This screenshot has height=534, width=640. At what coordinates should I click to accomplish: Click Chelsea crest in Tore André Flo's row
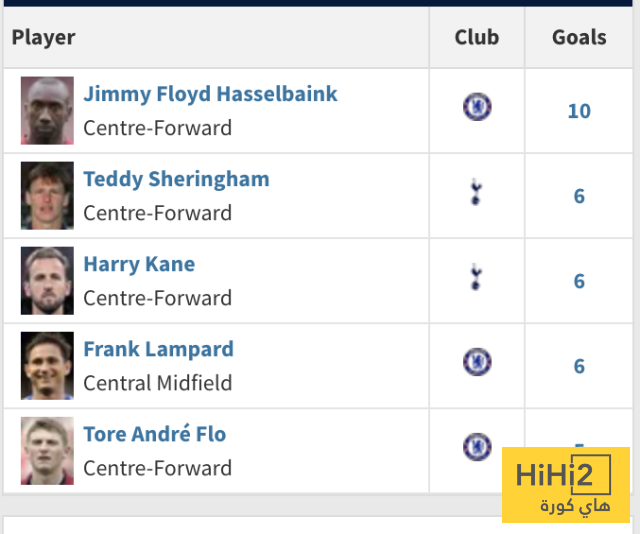(x=477, y=446)
